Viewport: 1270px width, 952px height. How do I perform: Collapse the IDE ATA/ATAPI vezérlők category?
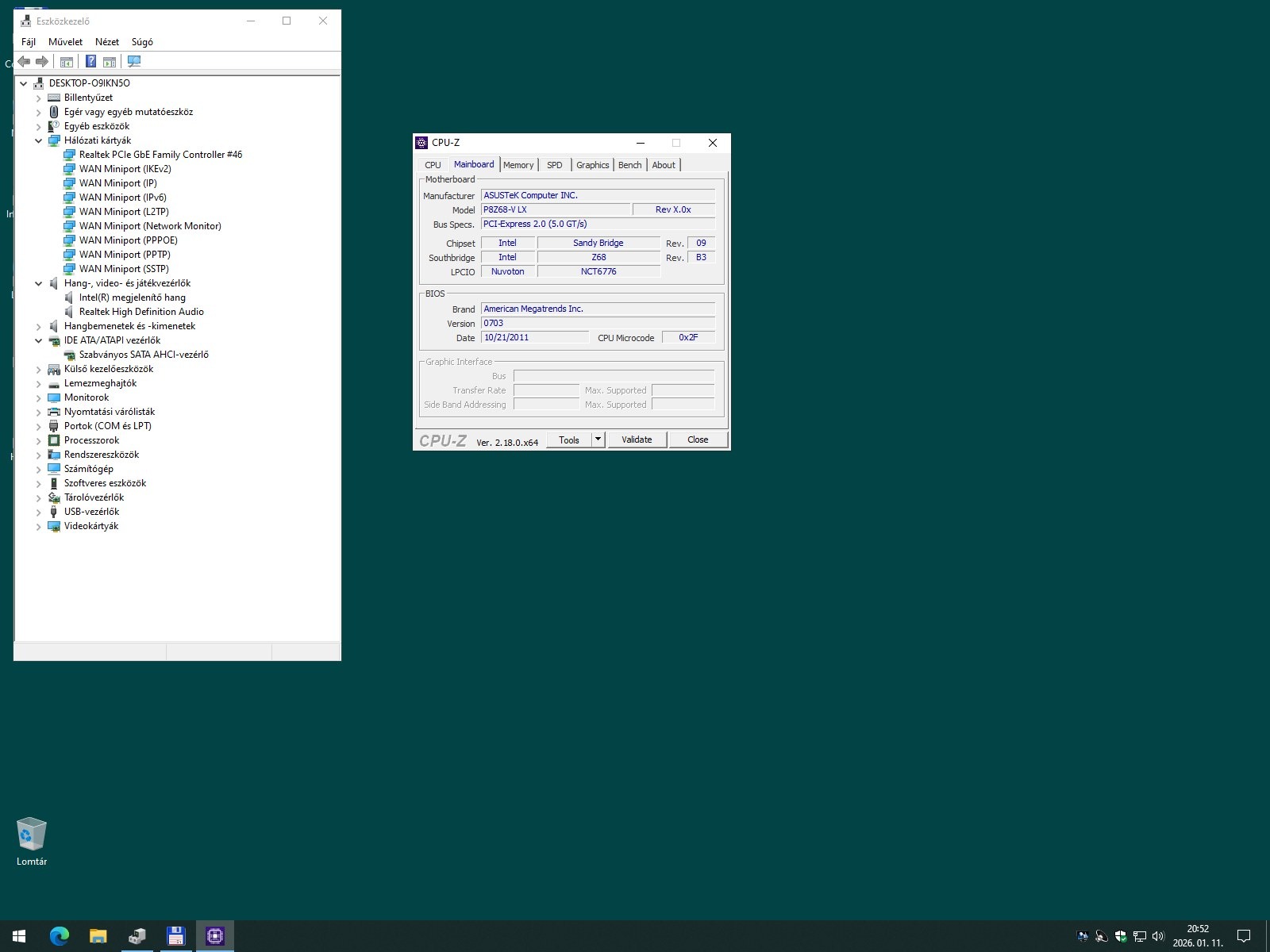click(x=38, y=340)
